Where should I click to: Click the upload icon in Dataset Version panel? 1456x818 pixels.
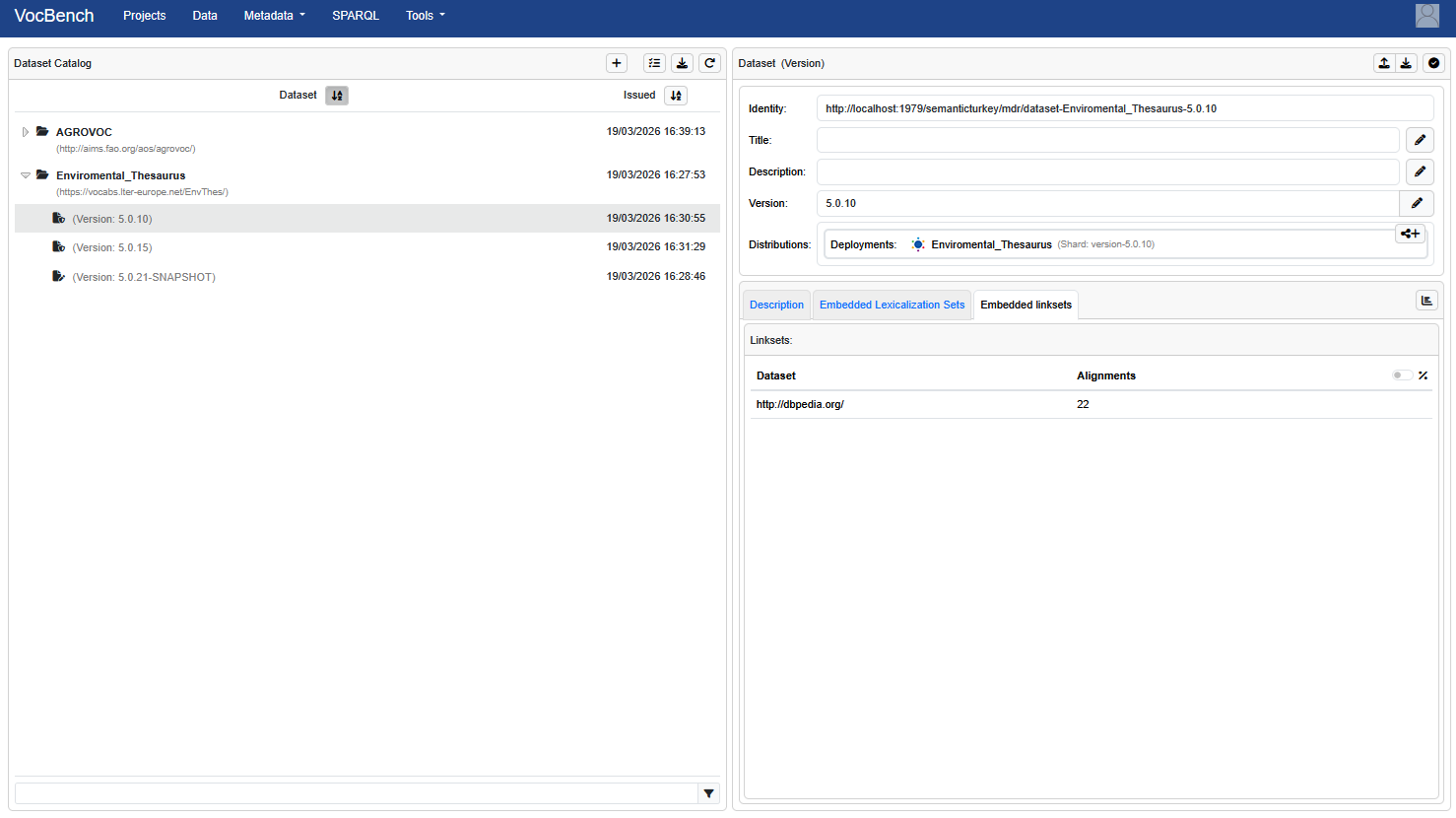1384,63
